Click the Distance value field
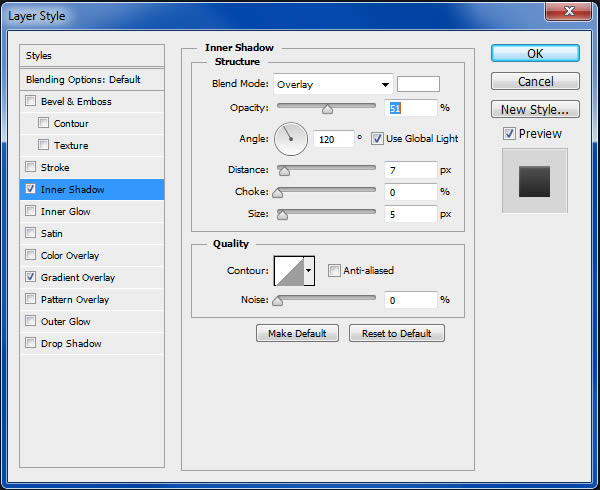Screen dimensions: 600x490 point(411,170)
